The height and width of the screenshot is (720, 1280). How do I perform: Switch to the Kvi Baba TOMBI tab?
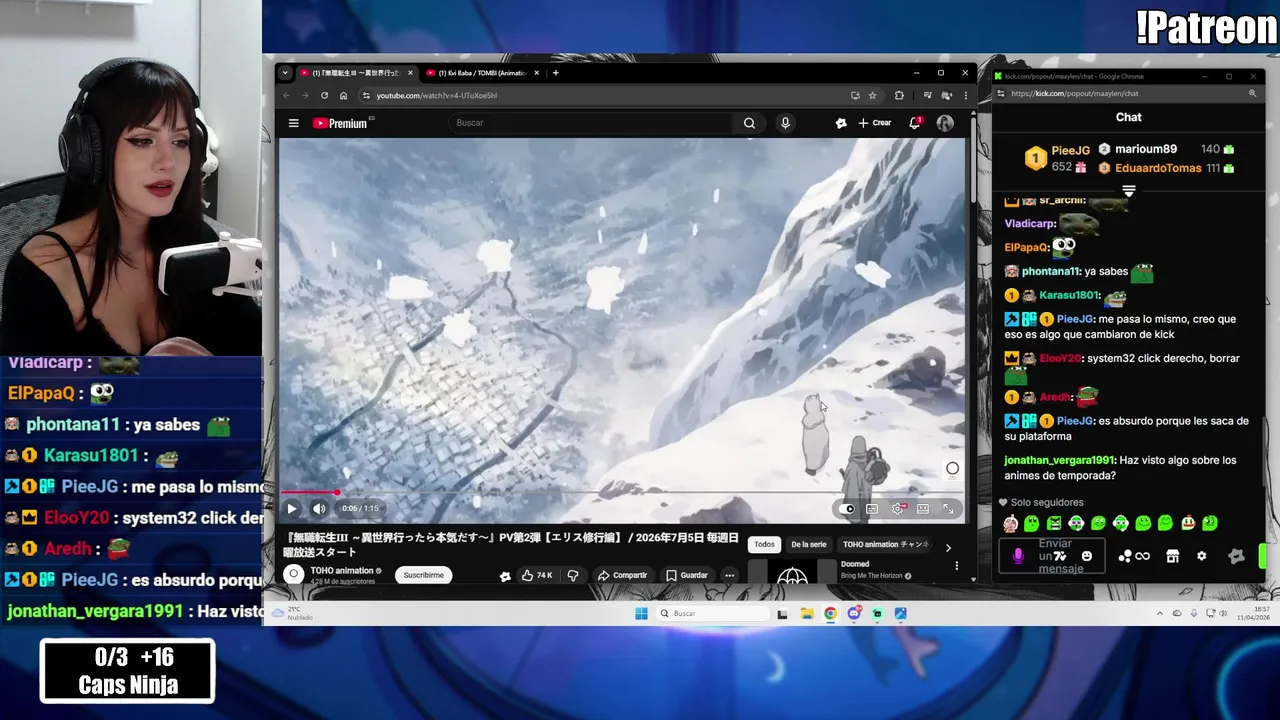tap(481, 73)
